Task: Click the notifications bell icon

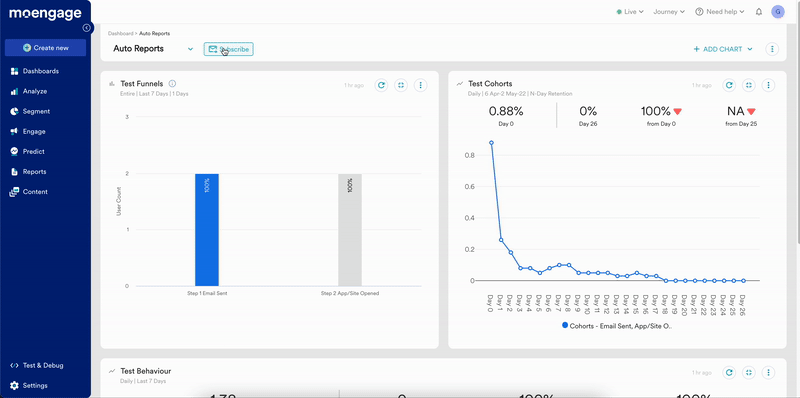Action: (759, 12)
